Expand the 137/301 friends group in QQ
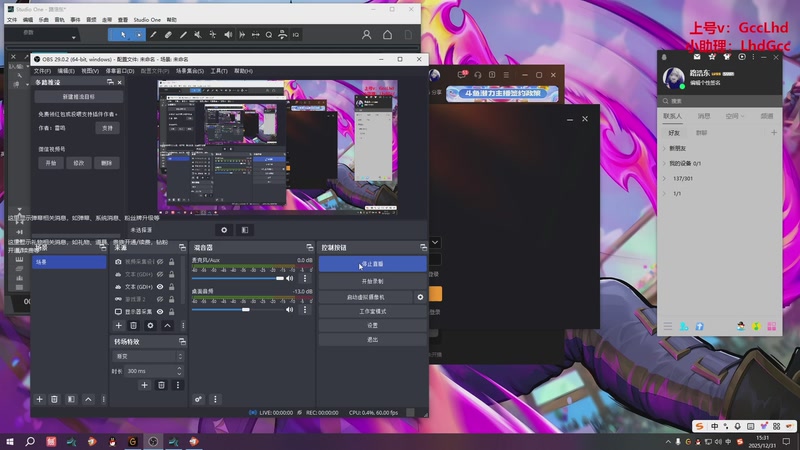The image size is (800, 450). [x=664, y=179]
